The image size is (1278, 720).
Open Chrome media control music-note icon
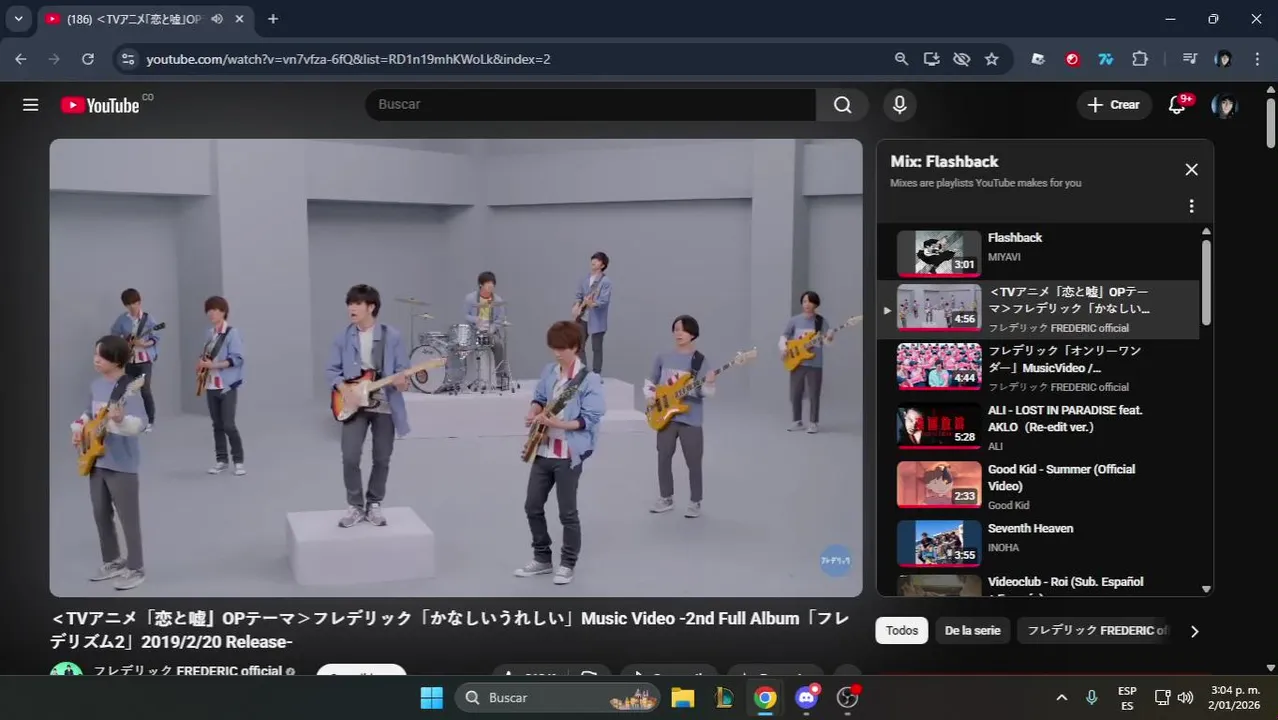pyautogui.click(x=1189, y=59)
